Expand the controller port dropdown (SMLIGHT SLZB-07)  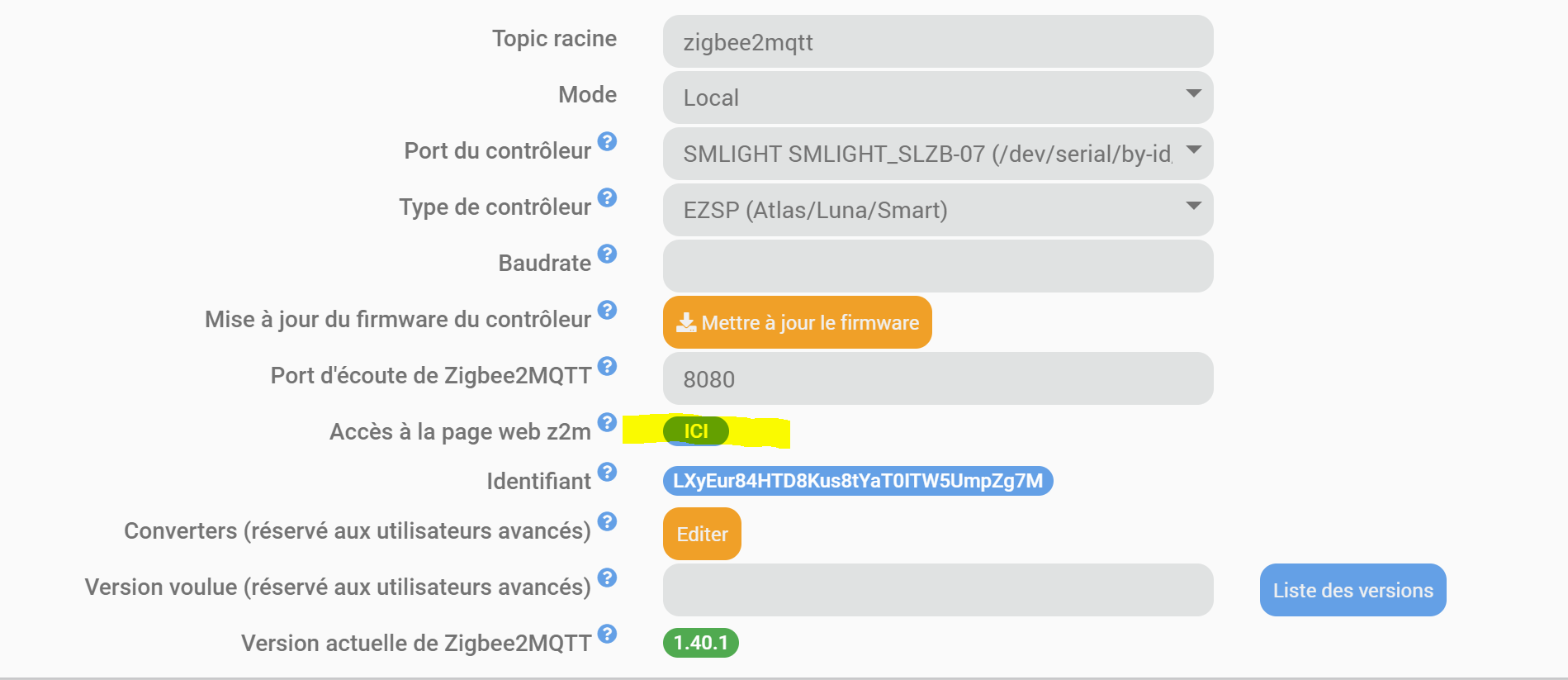coord(937,154)
